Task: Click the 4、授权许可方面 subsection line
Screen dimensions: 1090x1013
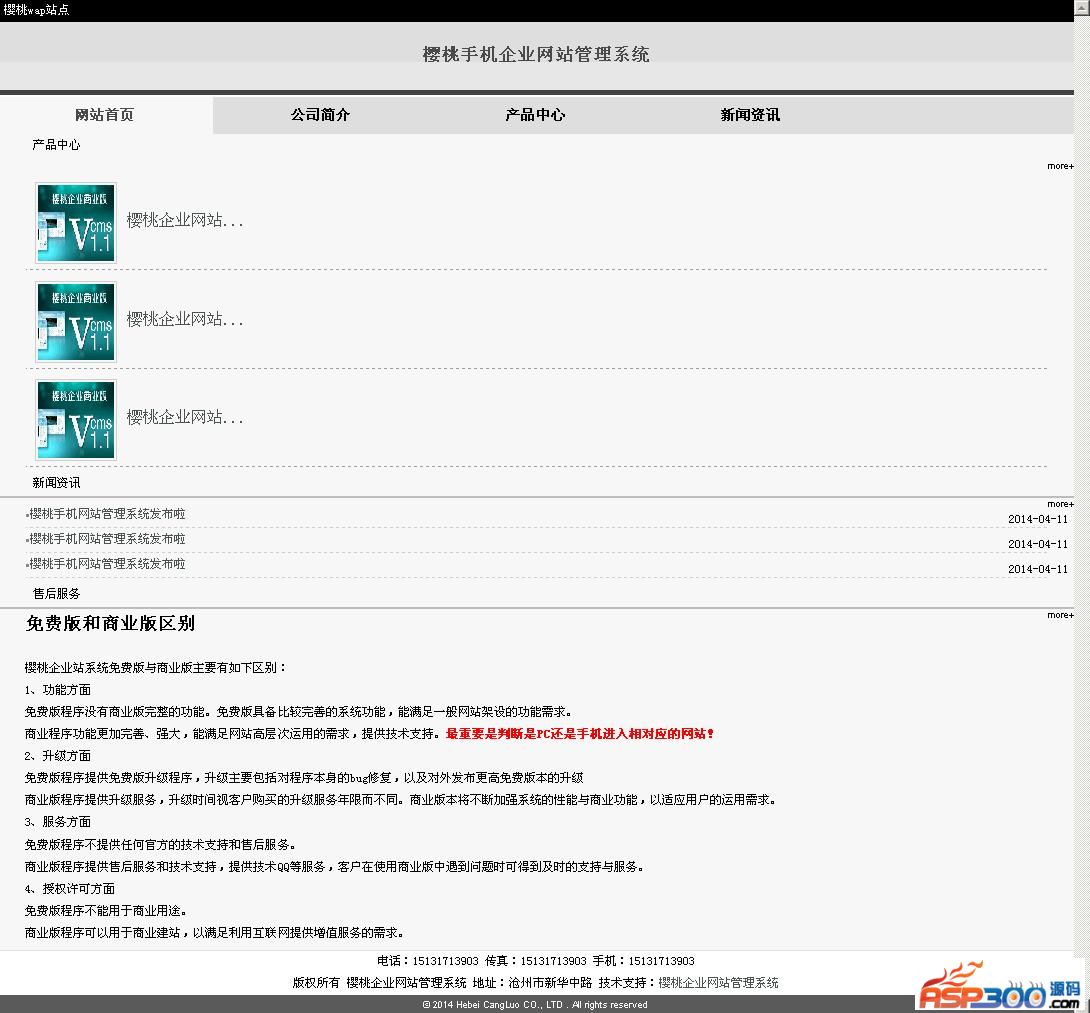Action: (x=70, y=889)
